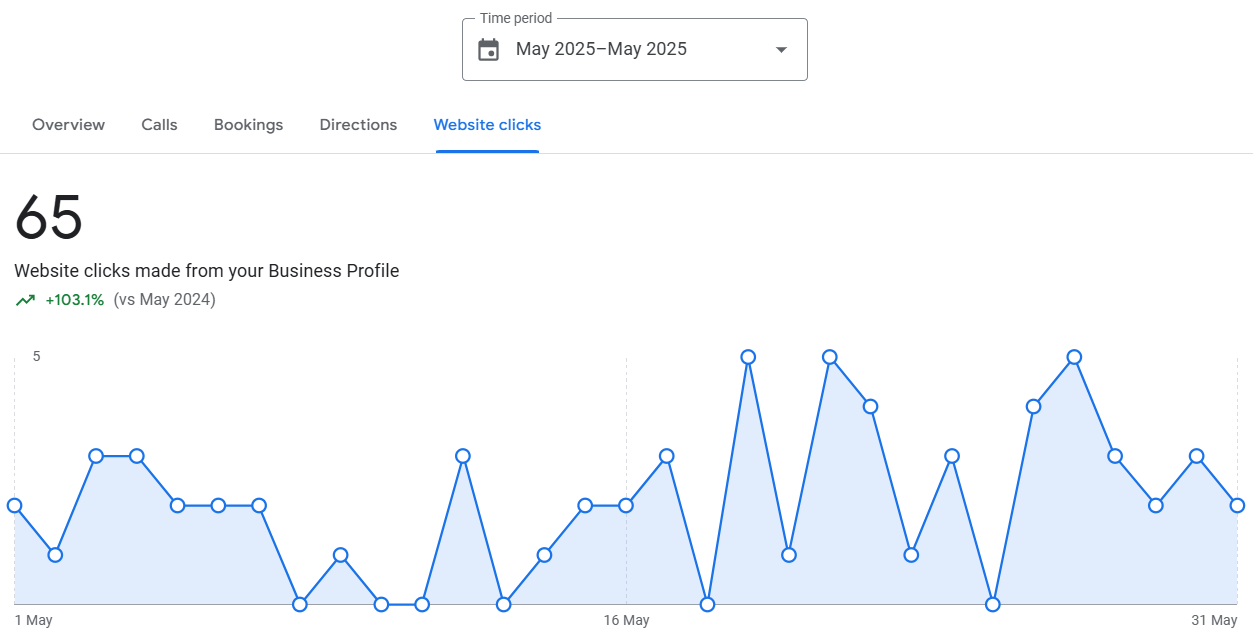Viewport: 1253px width, 630px height.
Task: Switch to the Overview tab
Action: (x=68, y=125)
